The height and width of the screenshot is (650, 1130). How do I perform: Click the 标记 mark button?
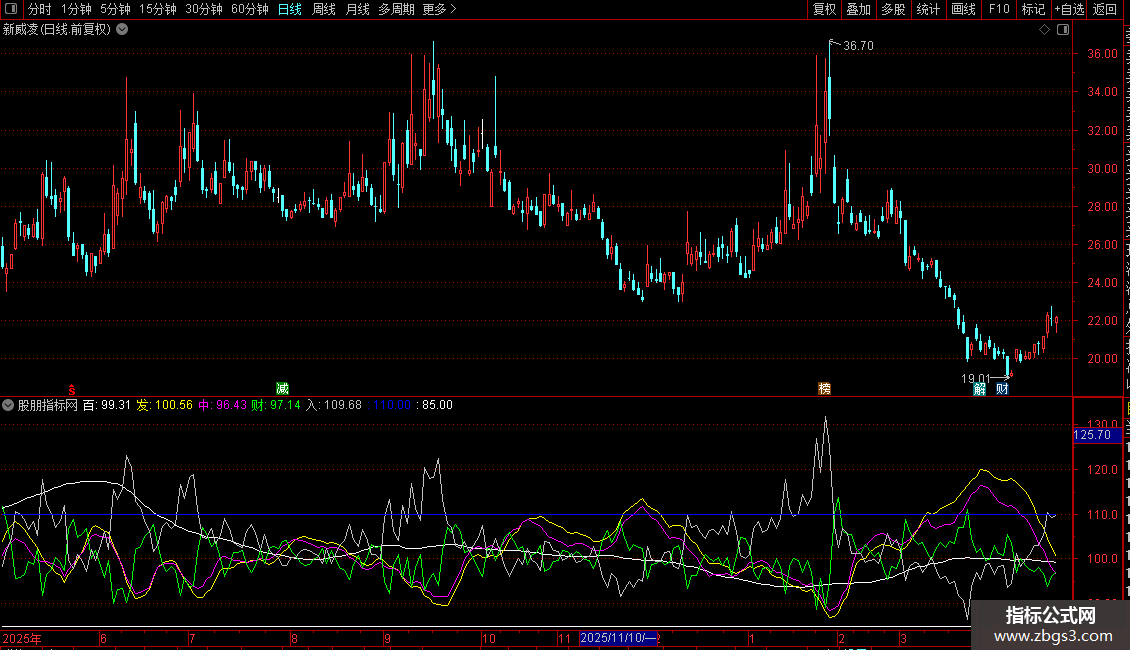[x=1033, y=9]
